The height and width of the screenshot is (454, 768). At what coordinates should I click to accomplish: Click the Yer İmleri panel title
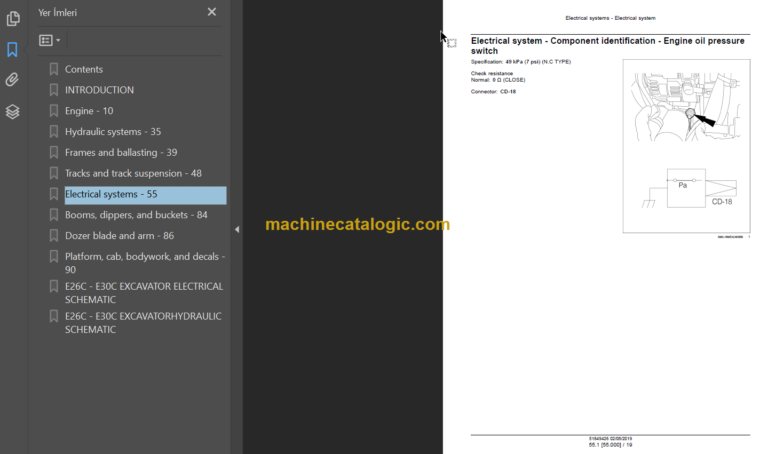point(58,13)
